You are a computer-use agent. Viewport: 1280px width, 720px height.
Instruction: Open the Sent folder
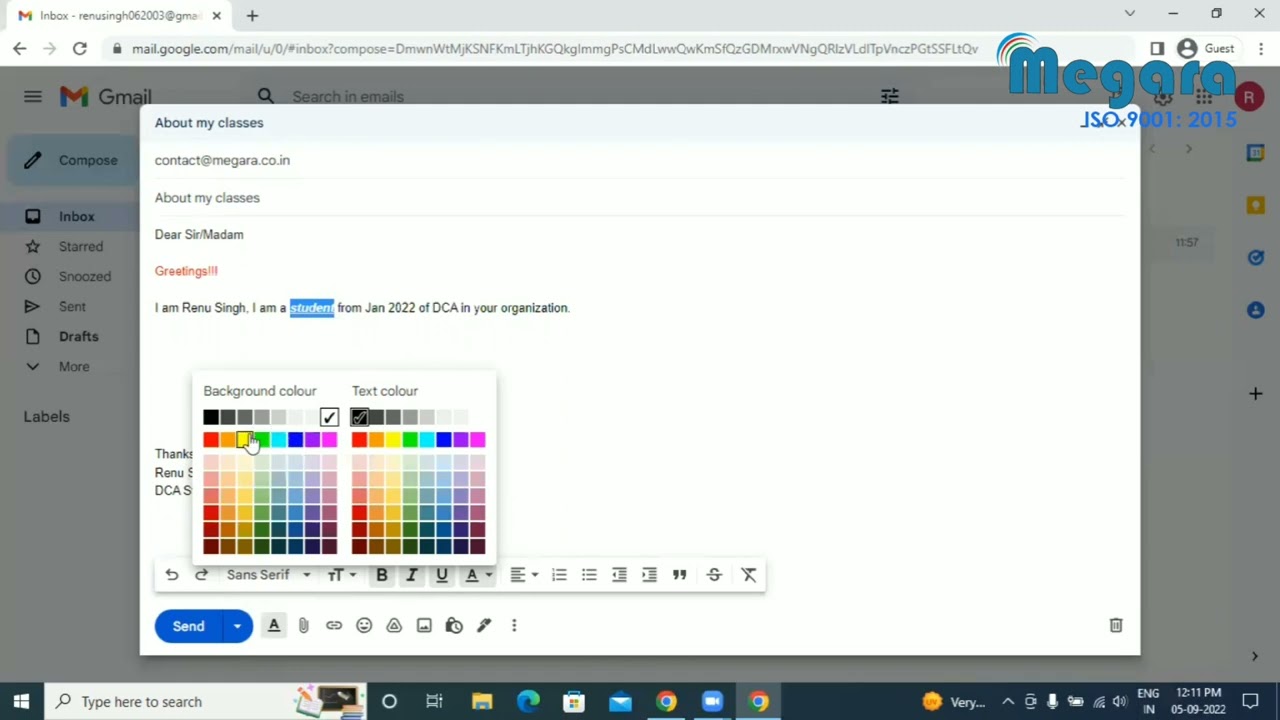70,306
